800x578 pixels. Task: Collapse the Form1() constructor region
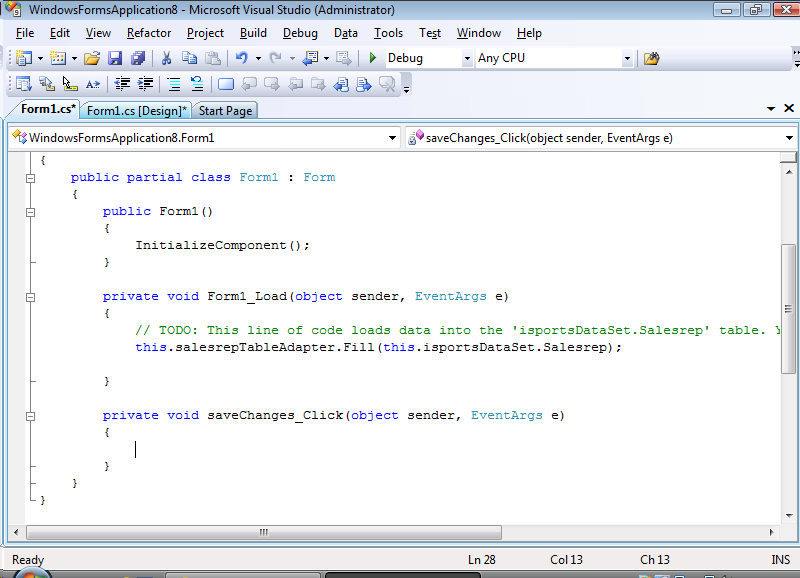31,212
